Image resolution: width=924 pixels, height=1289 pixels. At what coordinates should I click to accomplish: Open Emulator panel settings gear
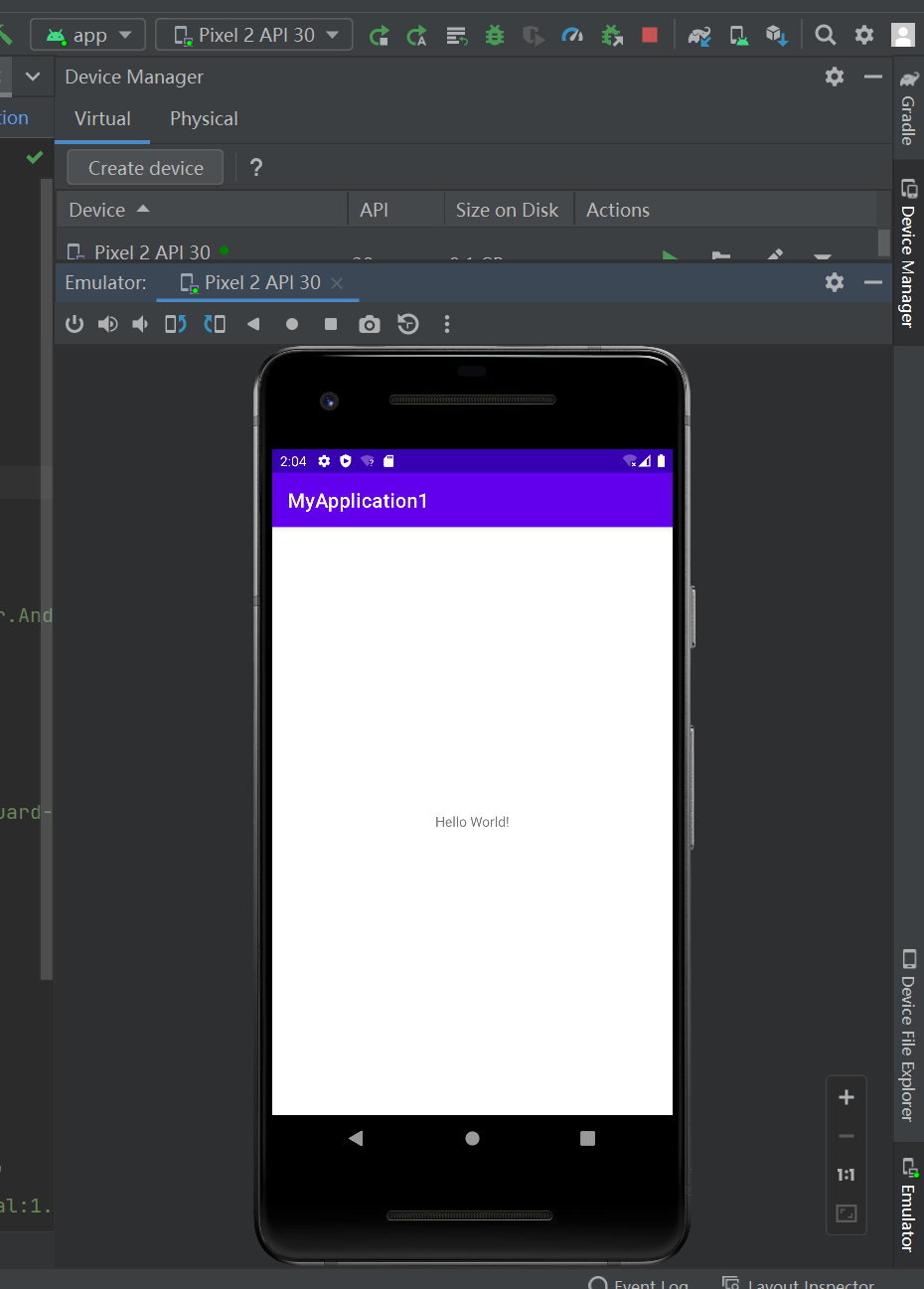[835, 282]
